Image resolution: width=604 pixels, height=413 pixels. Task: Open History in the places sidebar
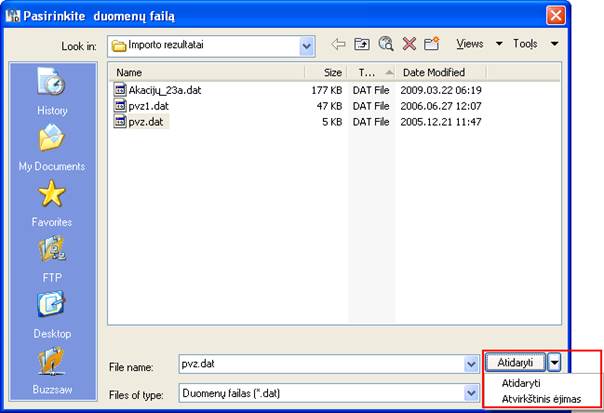pyautogui.click(x=51, y=90)
